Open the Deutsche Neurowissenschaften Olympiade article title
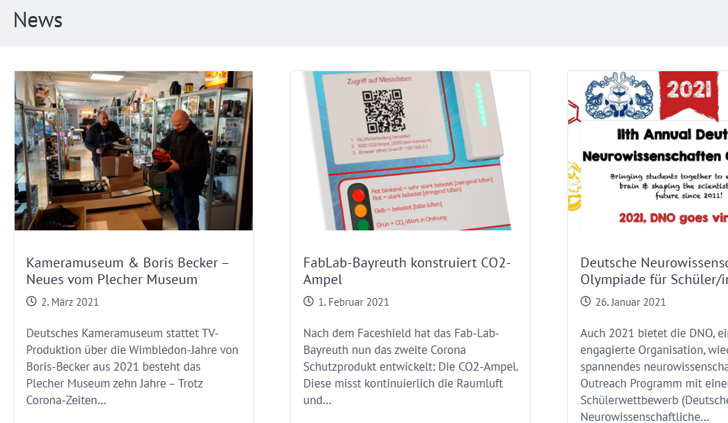The width and height of the screenshot is (728, 423). [x=654, y=271]
